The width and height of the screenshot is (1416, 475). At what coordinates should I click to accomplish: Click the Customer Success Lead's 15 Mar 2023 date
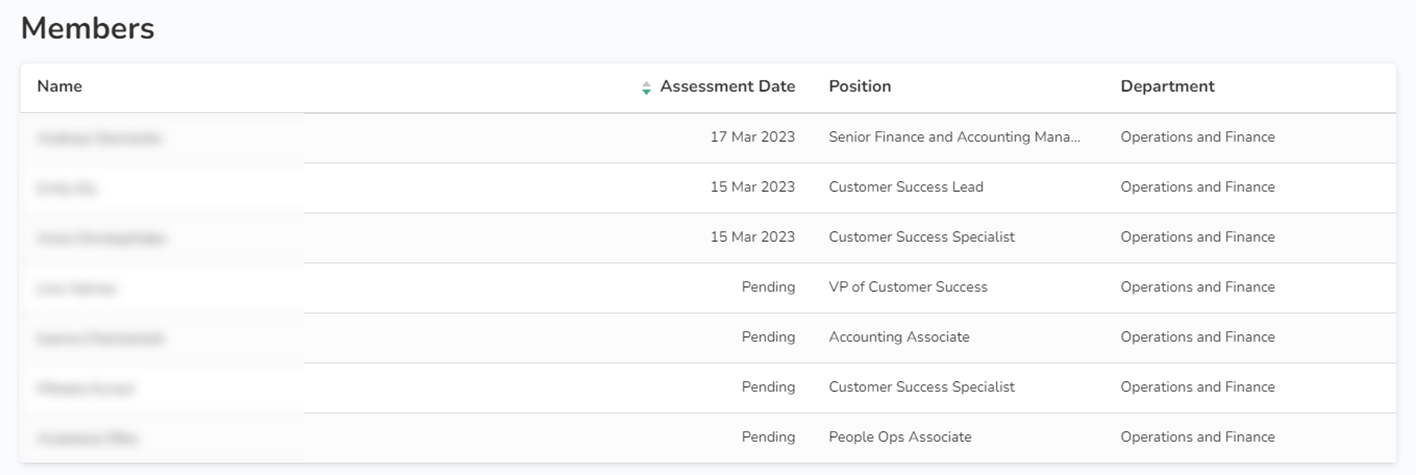pyautogui.click(x=752, y=187)
